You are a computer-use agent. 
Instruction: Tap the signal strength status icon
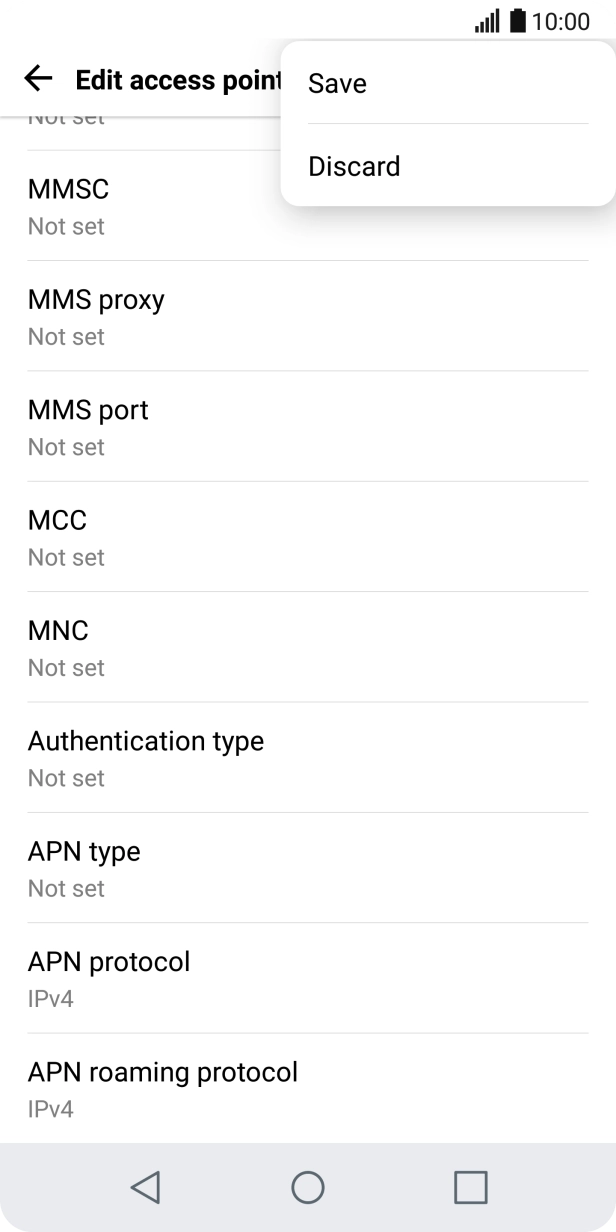(487, 22)
